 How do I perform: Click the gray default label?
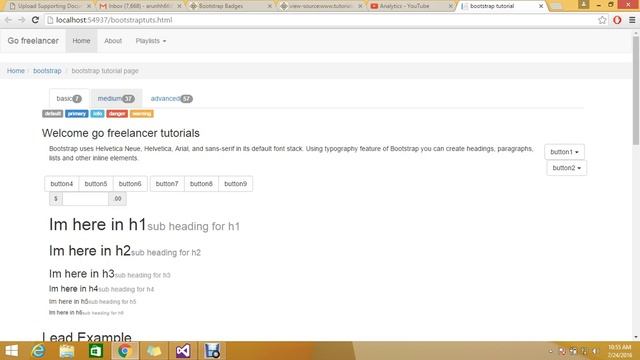[x=52, y=113]
